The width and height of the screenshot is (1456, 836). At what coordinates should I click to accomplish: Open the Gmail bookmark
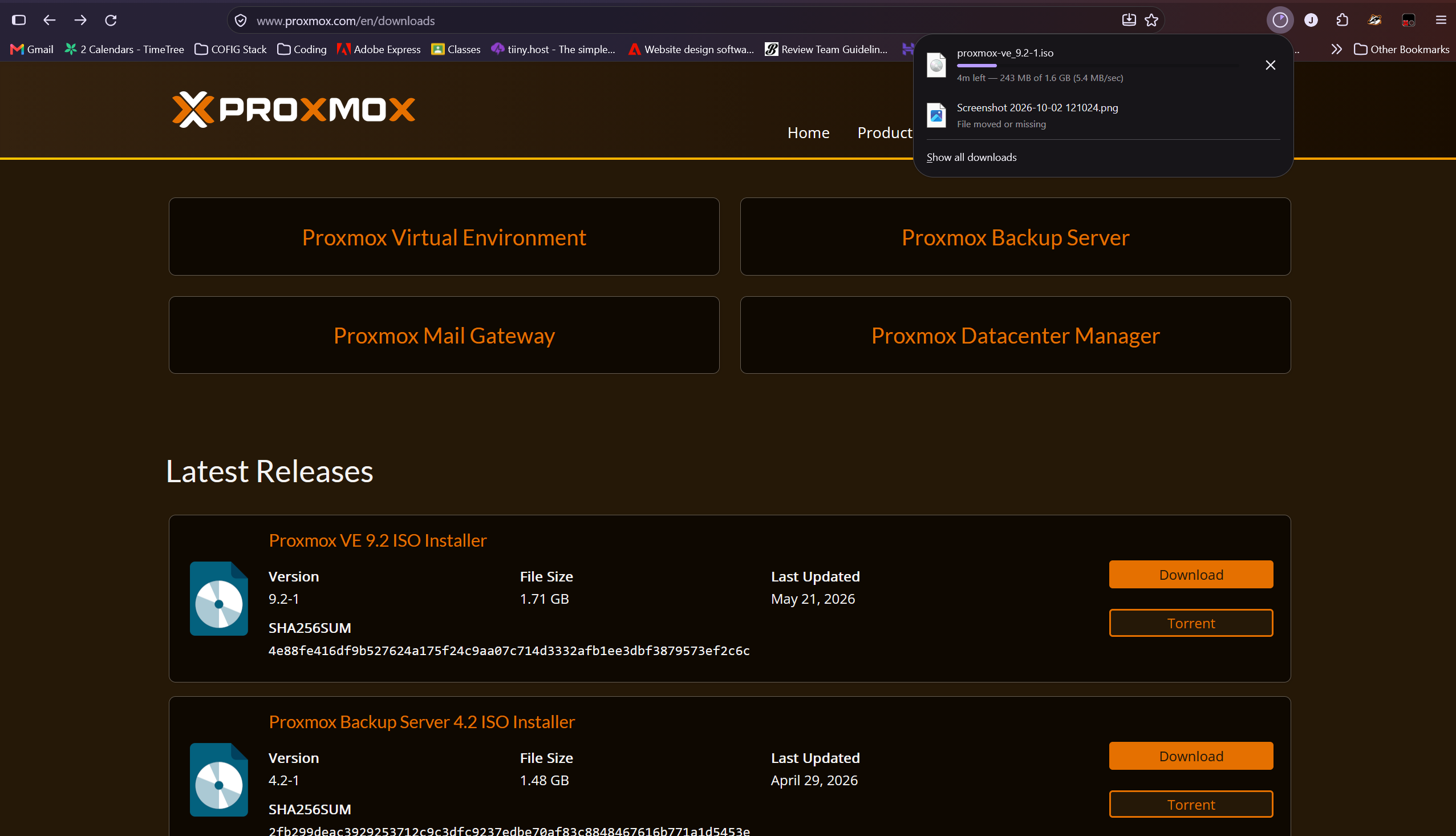32,50
